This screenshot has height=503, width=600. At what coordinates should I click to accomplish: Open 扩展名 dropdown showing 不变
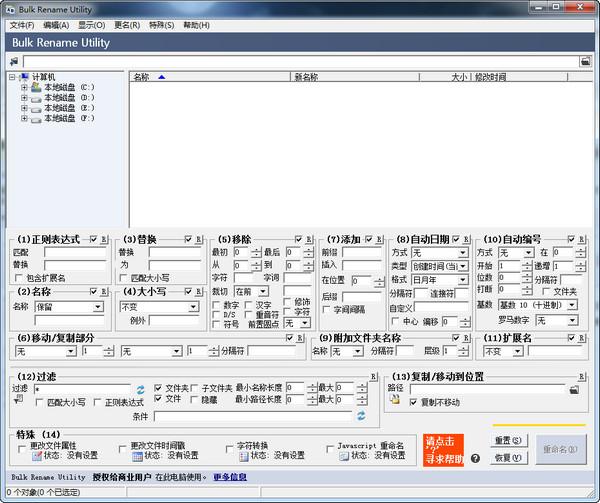tap(503, 351)
